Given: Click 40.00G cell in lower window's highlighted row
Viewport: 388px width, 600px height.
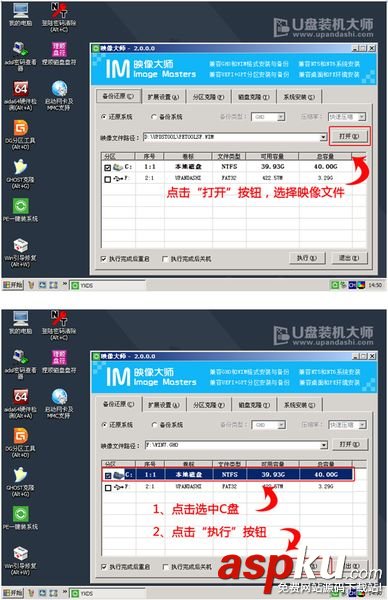Looking at the screenshot, I should click(326, 474).
